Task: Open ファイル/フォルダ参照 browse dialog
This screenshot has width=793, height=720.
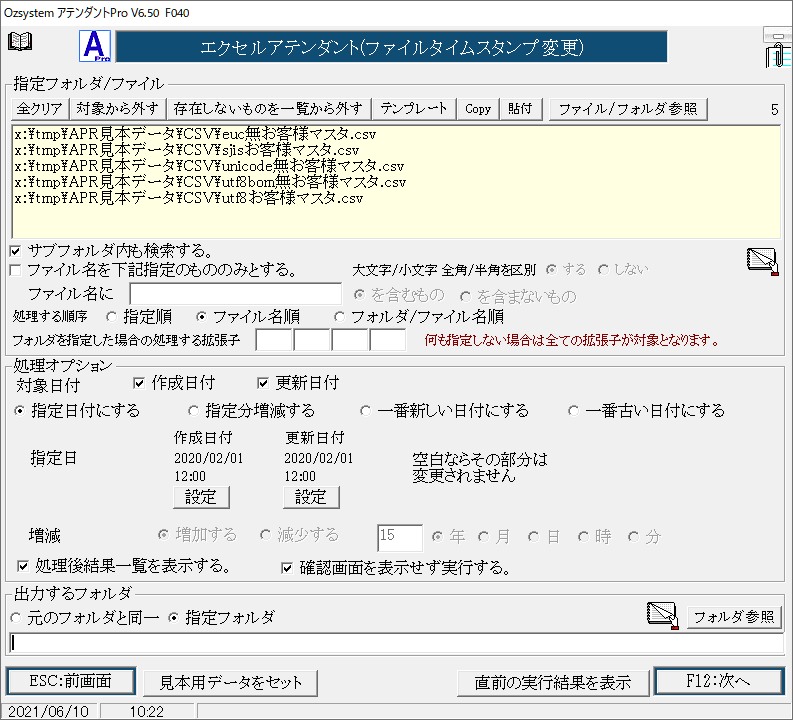Action: (628, 109)
